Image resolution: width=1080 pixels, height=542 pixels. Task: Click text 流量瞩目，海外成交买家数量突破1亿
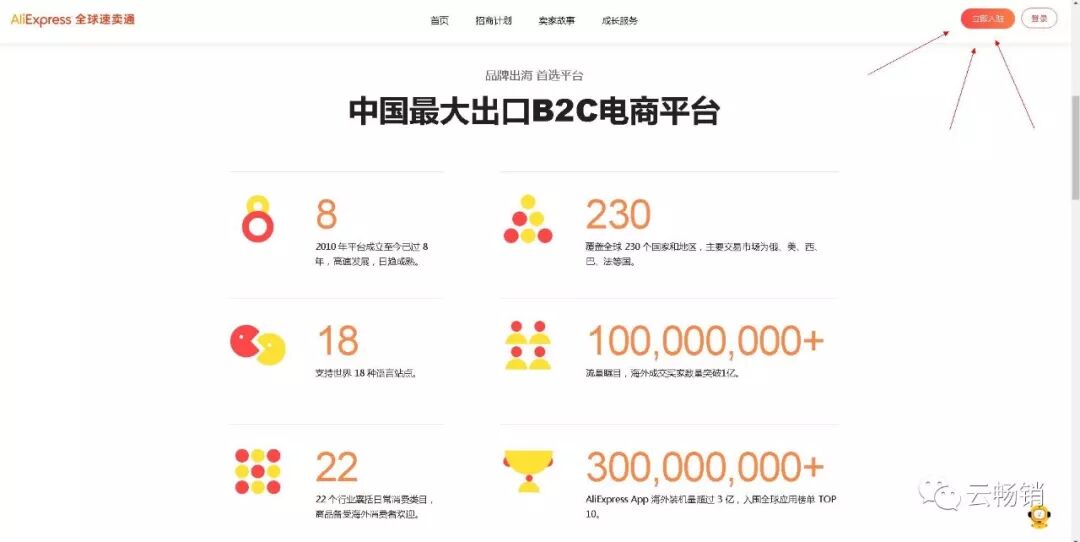[x=663, y=374]
